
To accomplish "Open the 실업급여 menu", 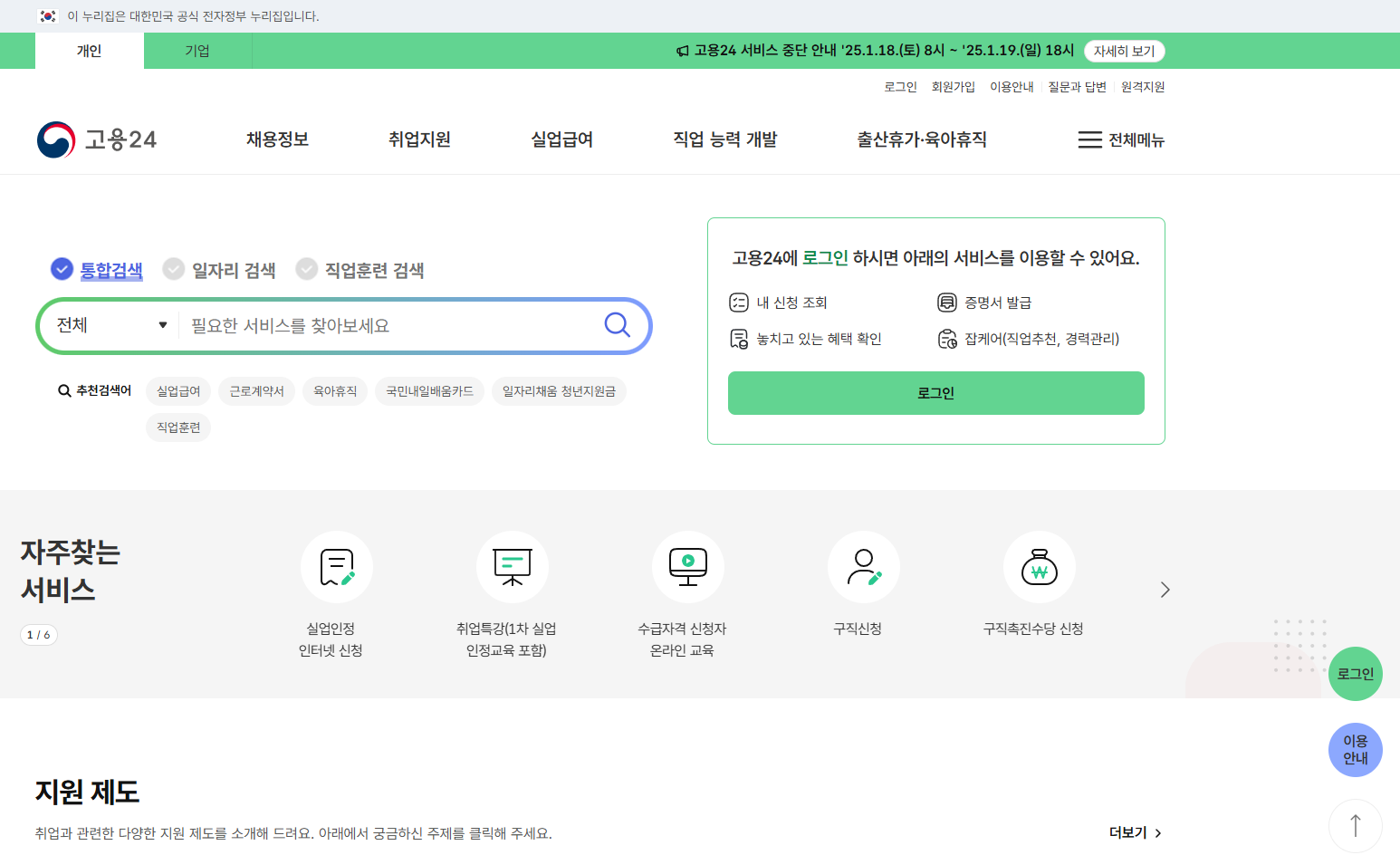I will pos(561,139).
